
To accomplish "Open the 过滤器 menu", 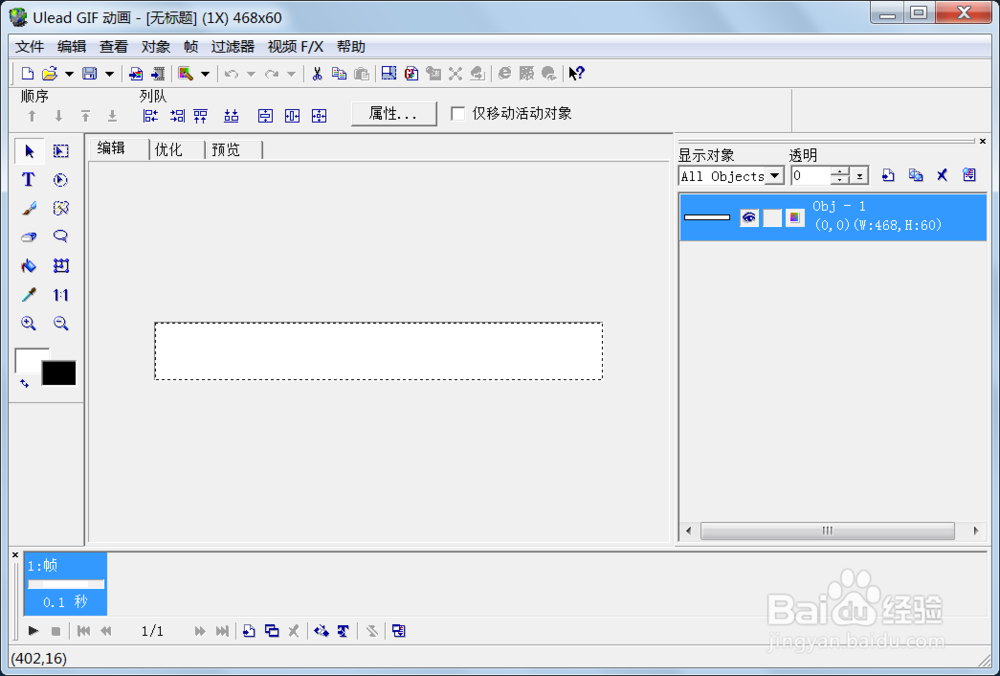I will [233, 47].
